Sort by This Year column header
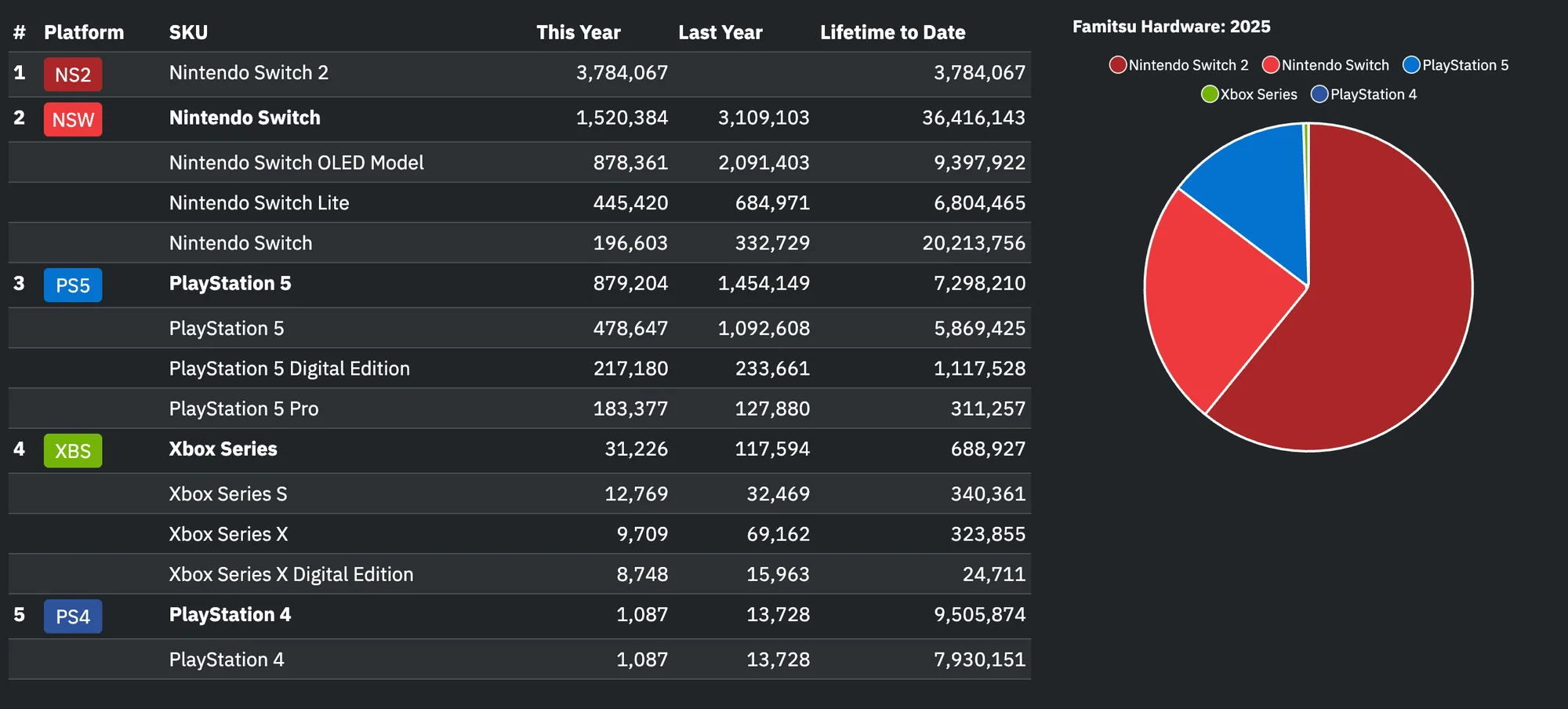Viewport: 1568px width, 709px height. click(578, 32)
